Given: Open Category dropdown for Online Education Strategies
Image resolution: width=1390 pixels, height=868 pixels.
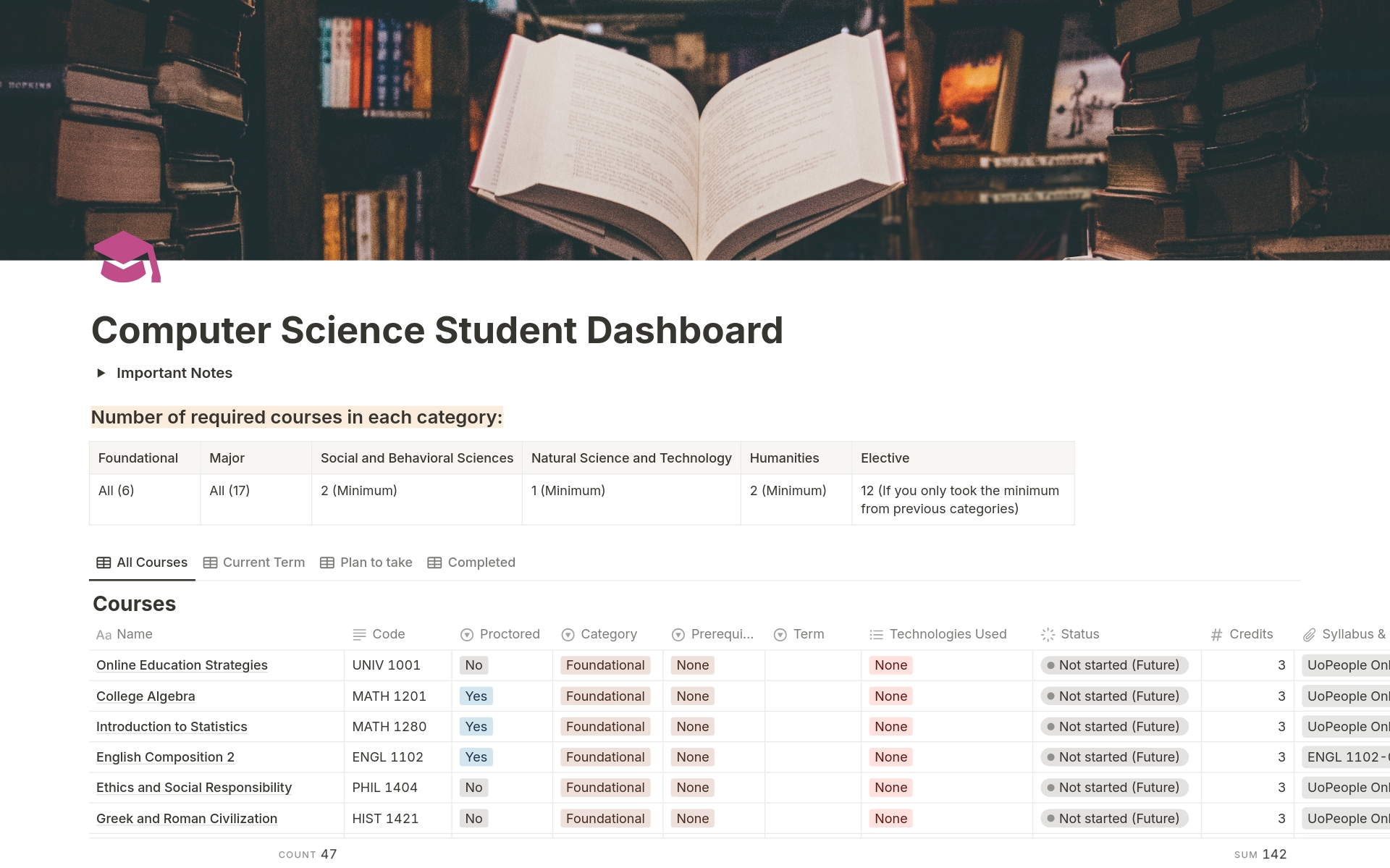Looking at the screenshot, I should click(x=605, y=665).
